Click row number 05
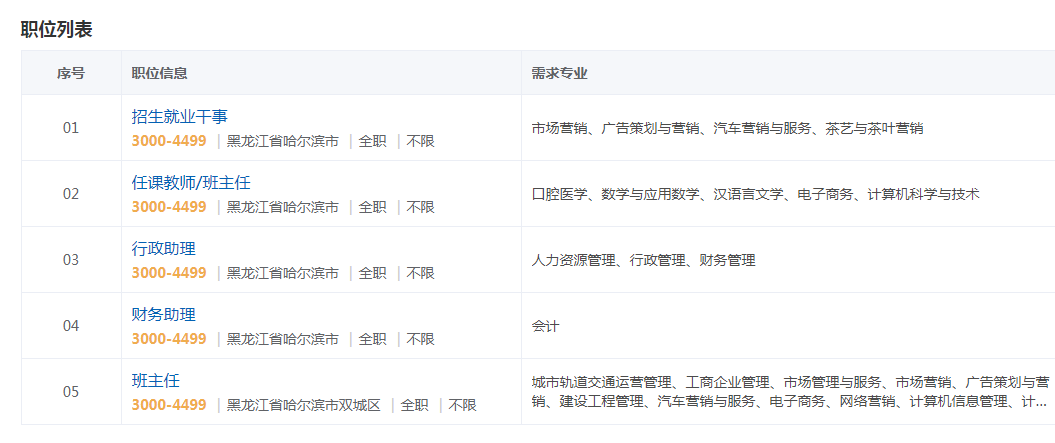This screenshot has width=1055, height=443. click(x=70, y=392)
